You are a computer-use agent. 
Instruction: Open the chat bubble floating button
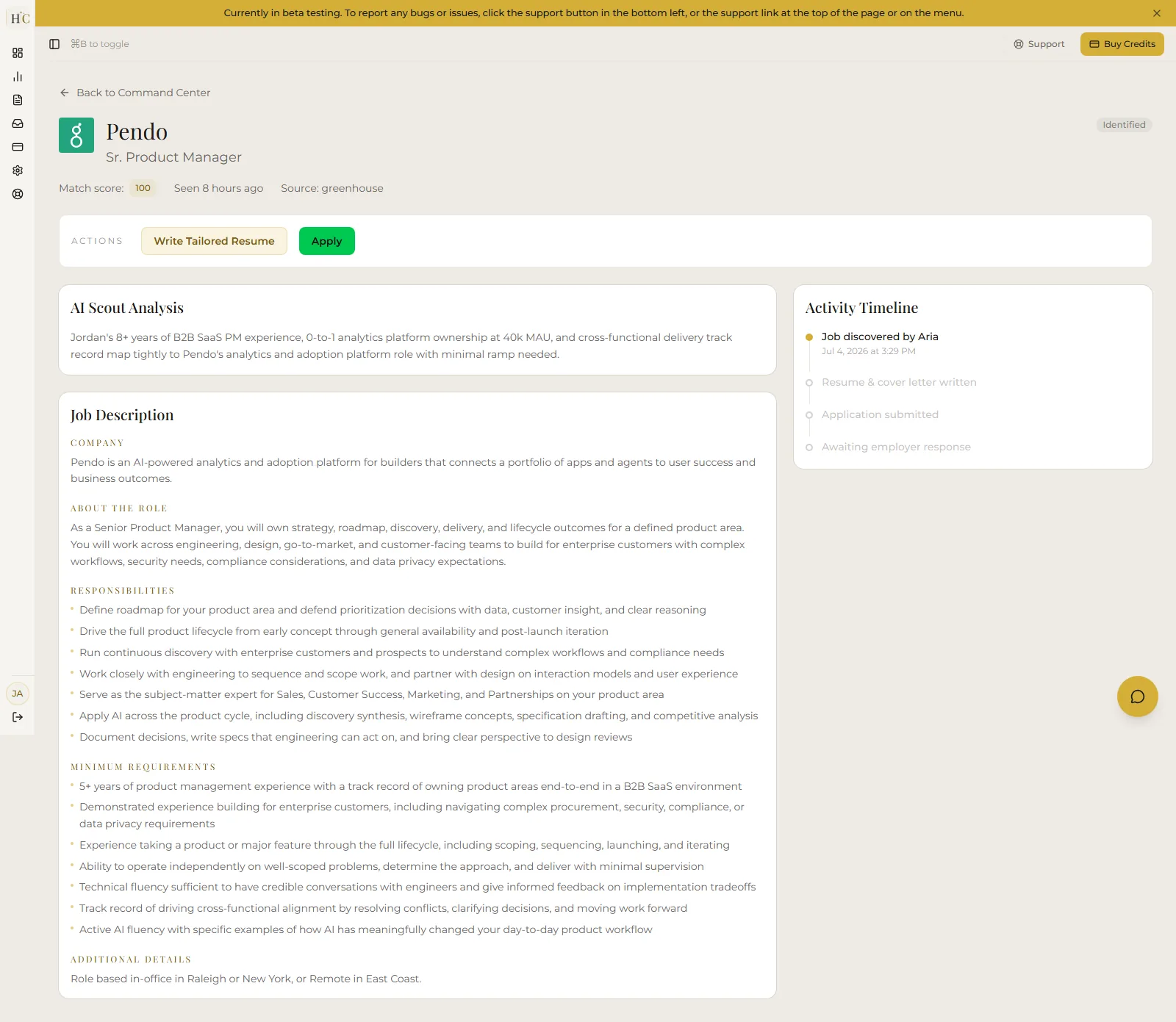pos(1137,697)
